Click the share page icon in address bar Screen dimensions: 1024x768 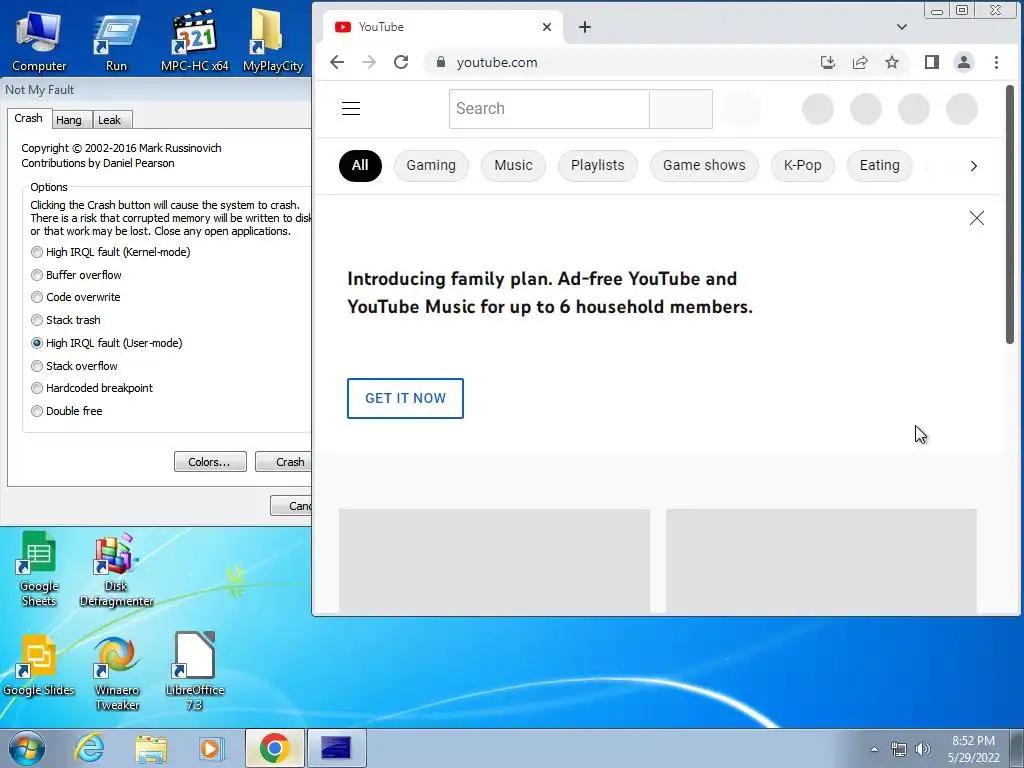pos(860,62)
